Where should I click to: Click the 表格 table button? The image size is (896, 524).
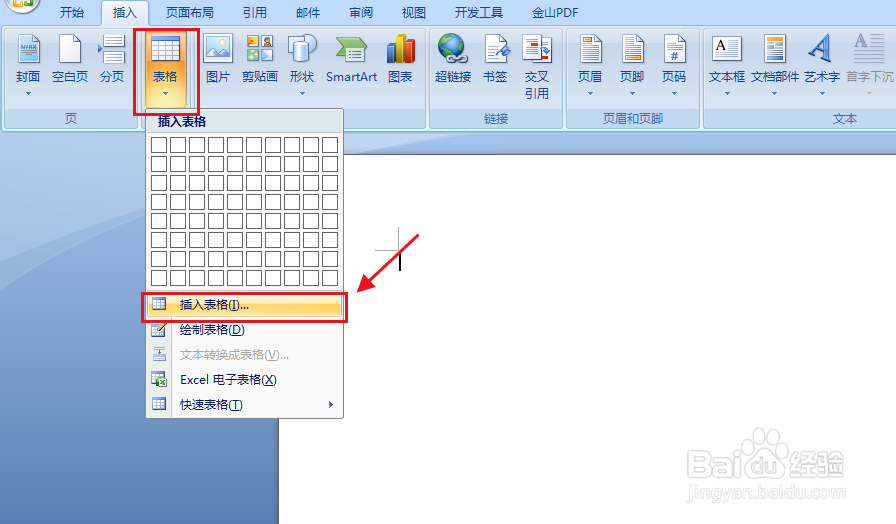(165, 69)
